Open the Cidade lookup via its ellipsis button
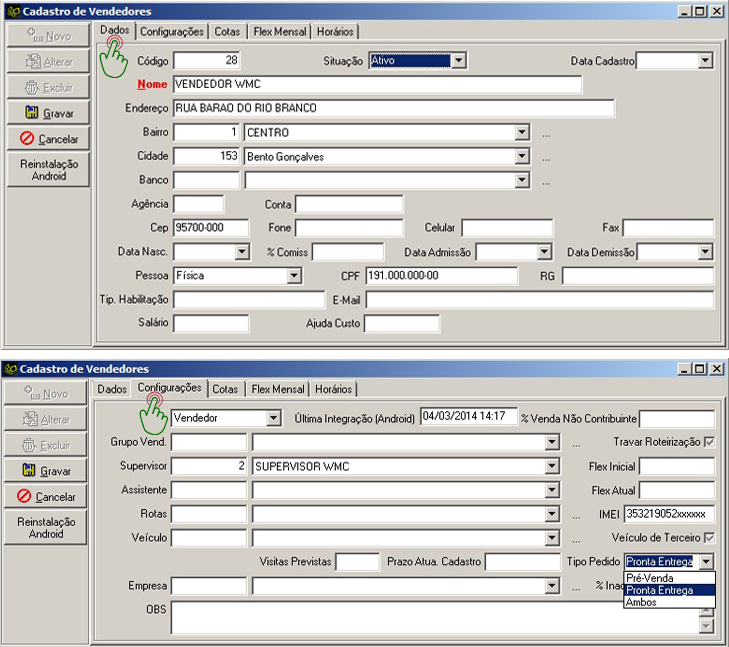 click(546, 157)
